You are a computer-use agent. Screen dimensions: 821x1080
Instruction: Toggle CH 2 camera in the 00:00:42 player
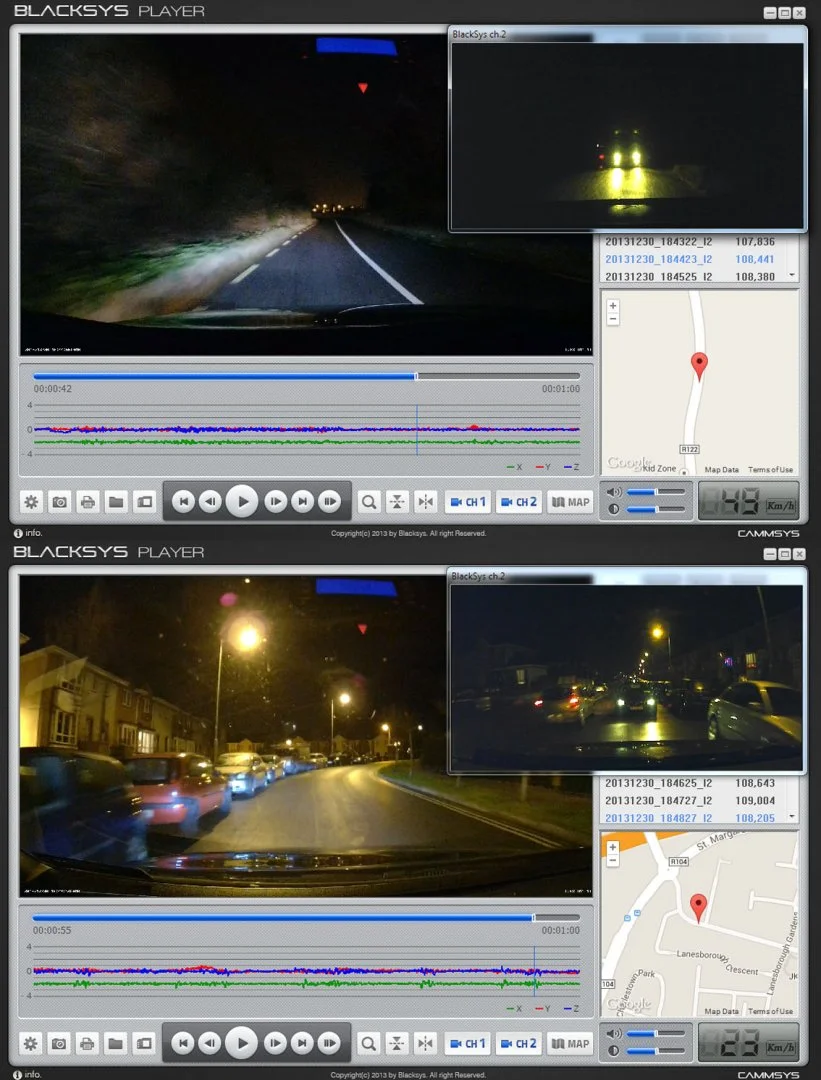pyautogui.click(x=519, y=502)
